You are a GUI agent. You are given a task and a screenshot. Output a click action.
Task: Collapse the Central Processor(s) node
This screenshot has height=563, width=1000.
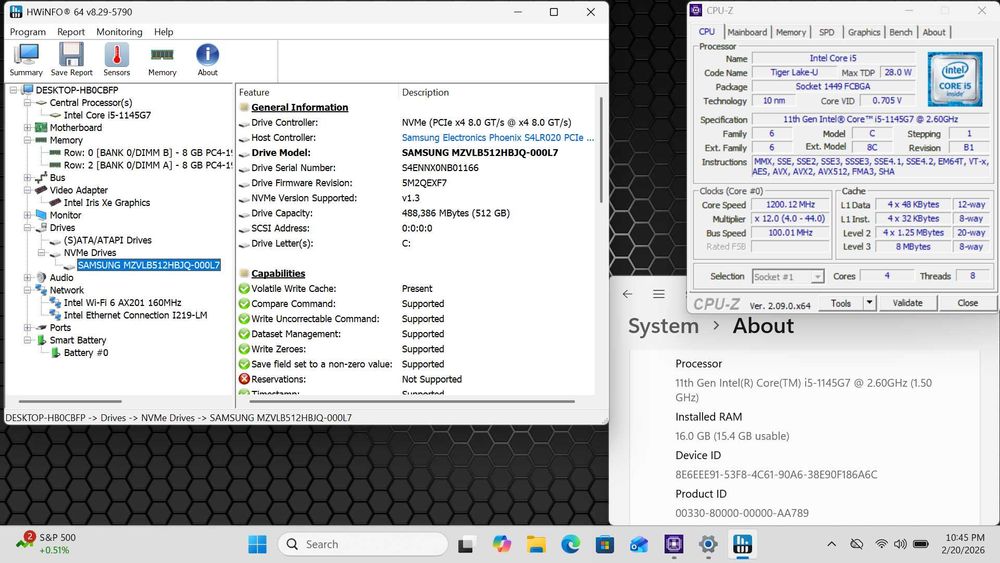pos(27,103)
